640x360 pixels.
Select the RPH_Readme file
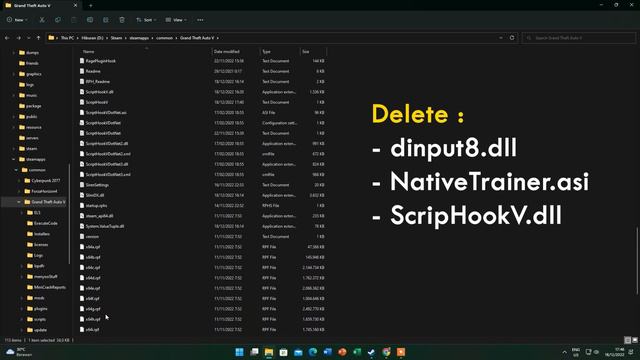pyautogui.click(x=98, y=82)
